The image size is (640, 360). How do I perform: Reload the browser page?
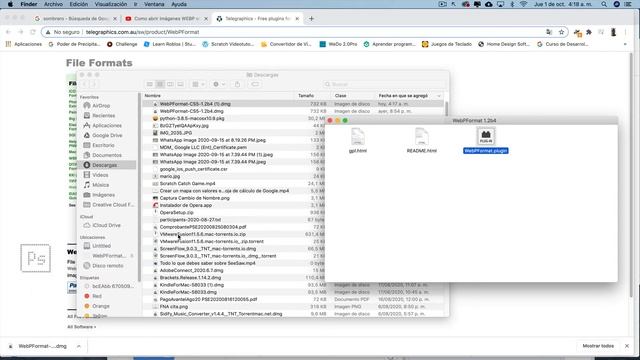(33, 32)
